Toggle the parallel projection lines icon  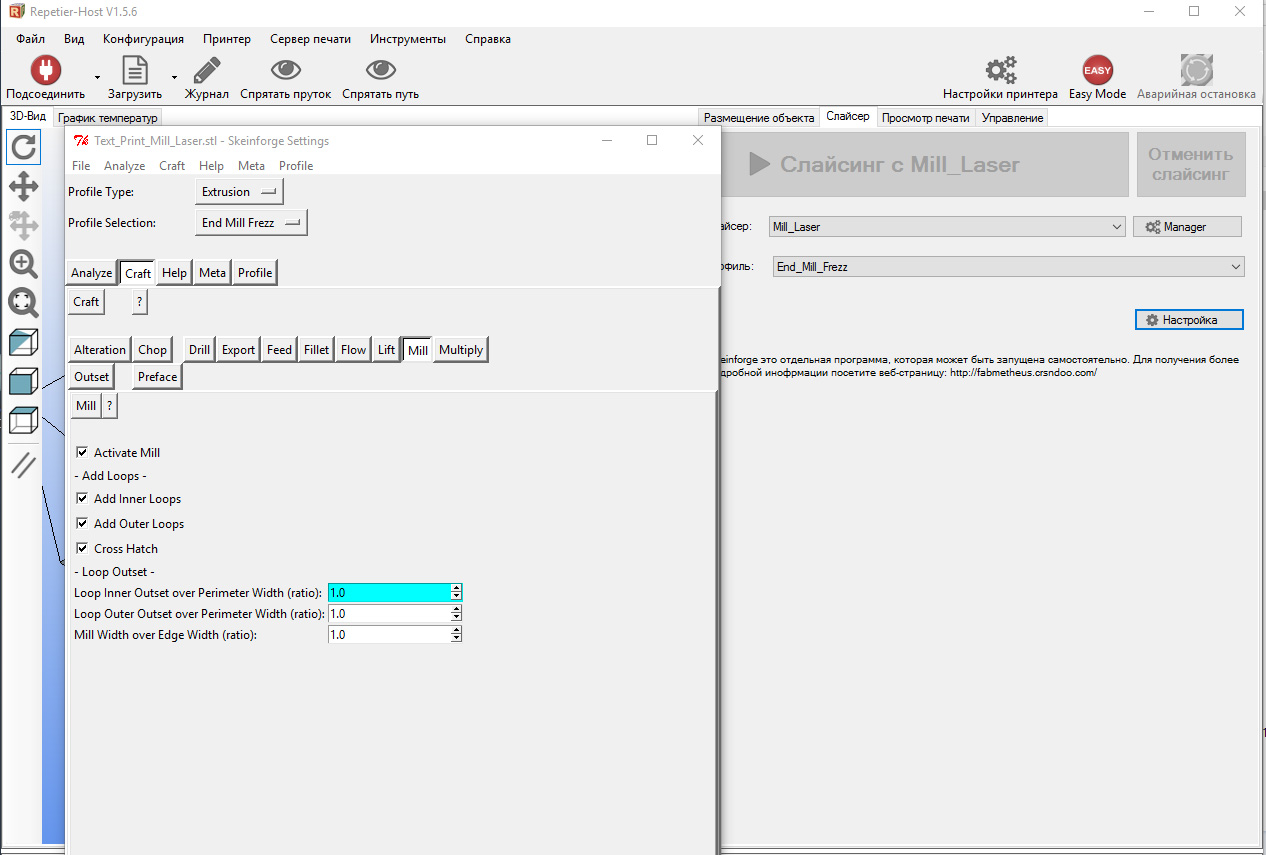pos(23,465)
